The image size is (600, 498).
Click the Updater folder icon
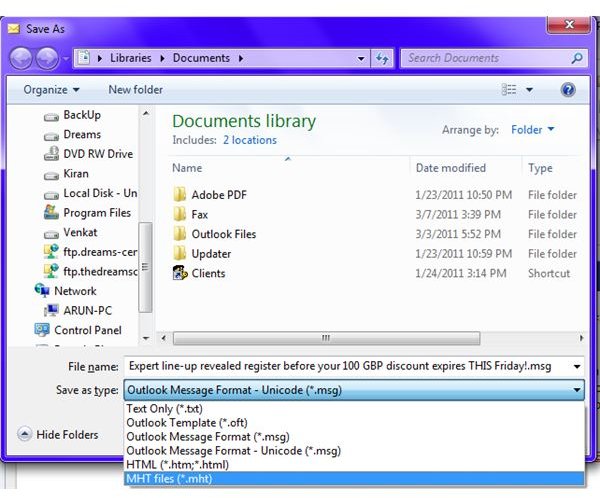179,253
